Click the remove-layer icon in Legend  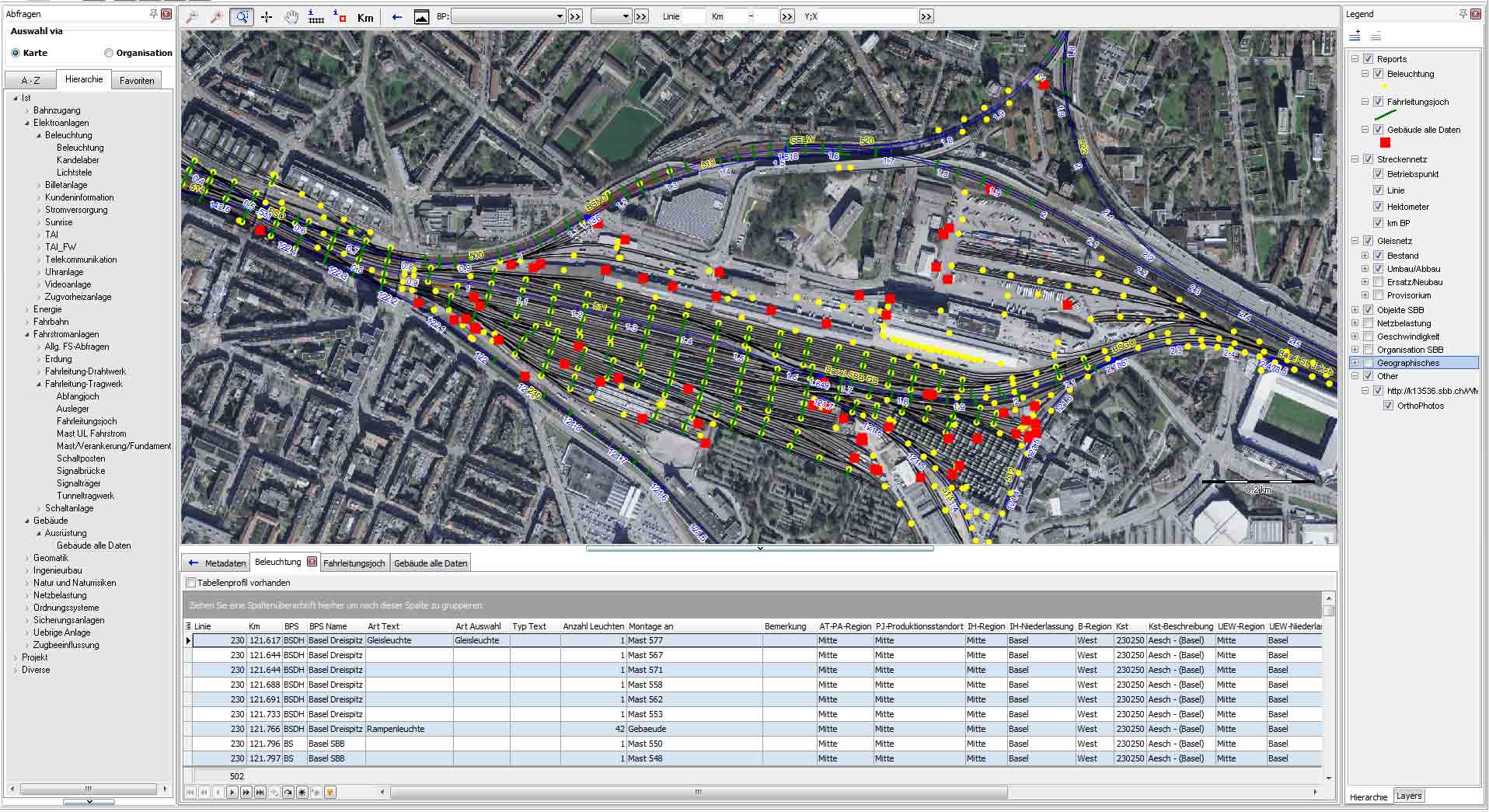(1376, 36)
